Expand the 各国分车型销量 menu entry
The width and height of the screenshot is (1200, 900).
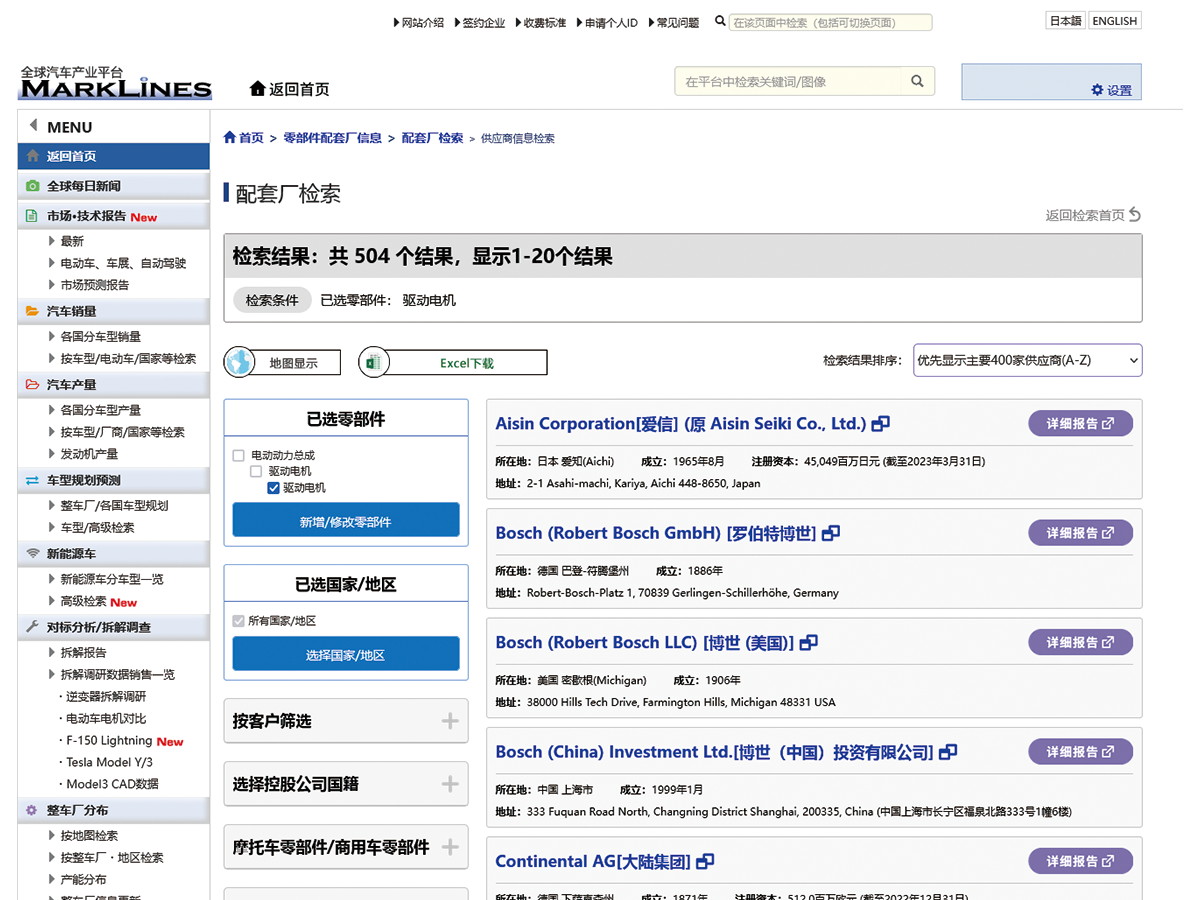tap(95, 337)
